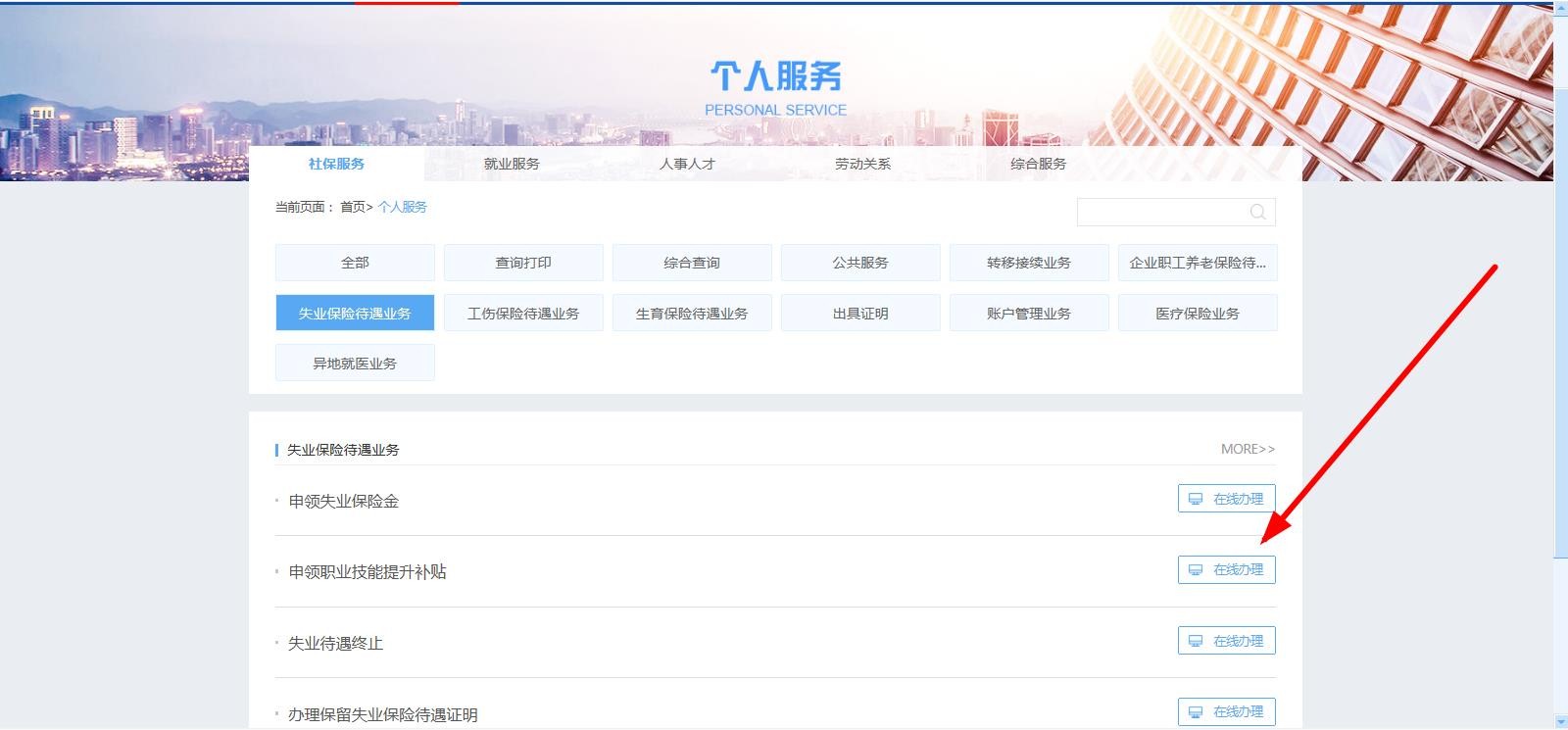Click the search magnifier icon
1568x730 pixels.
(x=1257, y=212)
